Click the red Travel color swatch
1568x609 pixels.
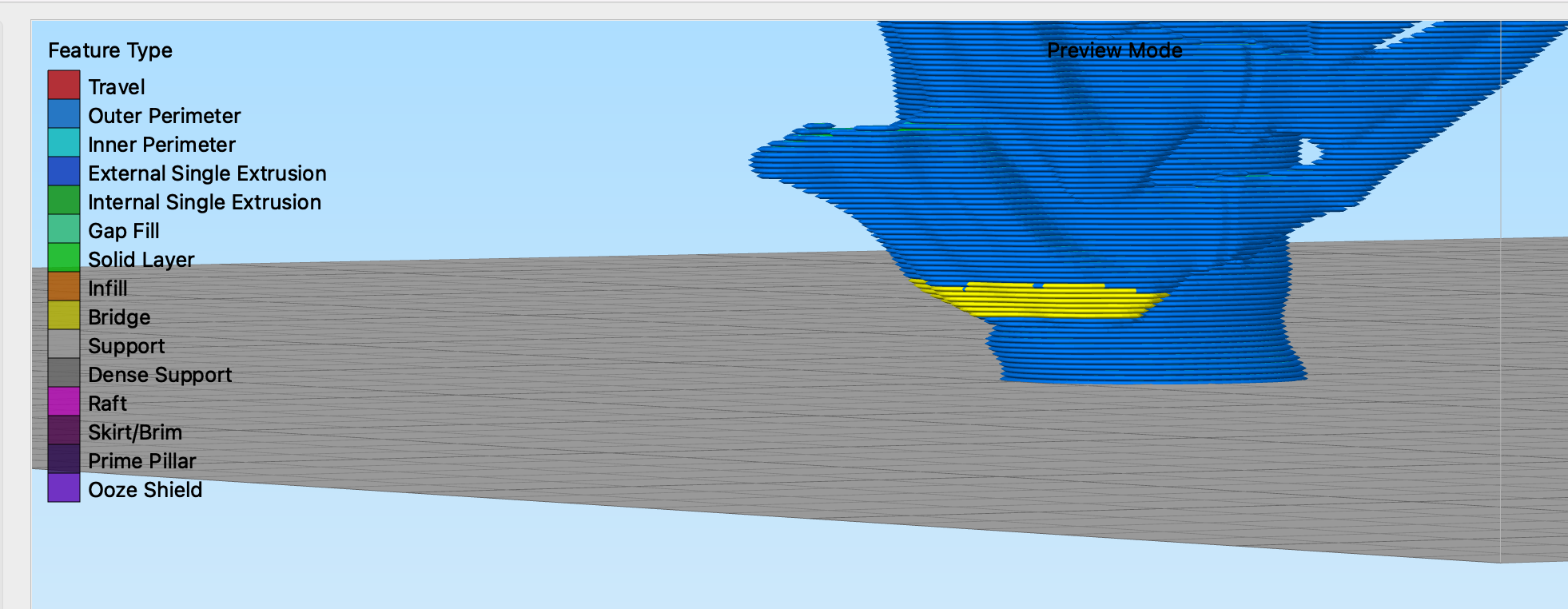pos(64,85)
